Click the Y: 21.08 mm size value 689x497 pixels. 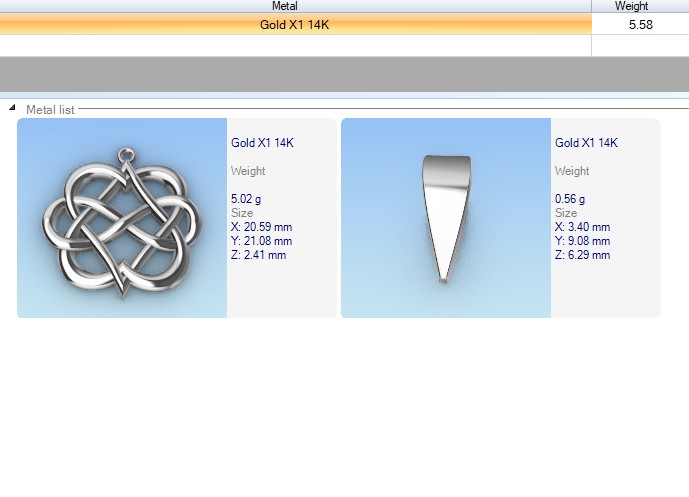(x=261, y=241)
